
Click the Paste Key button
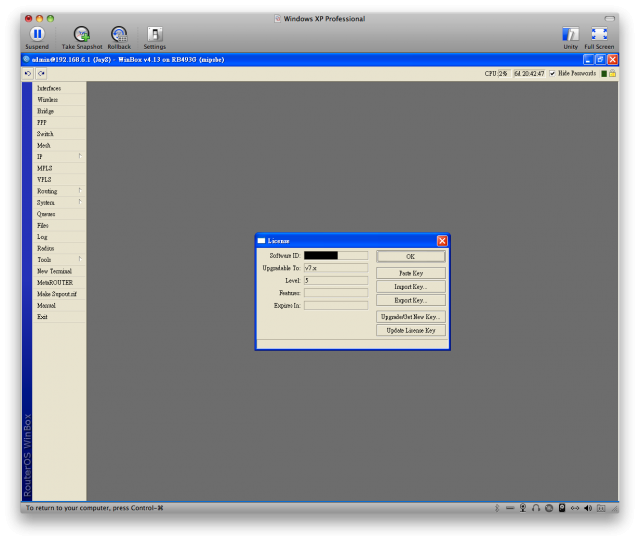(411, 273)
